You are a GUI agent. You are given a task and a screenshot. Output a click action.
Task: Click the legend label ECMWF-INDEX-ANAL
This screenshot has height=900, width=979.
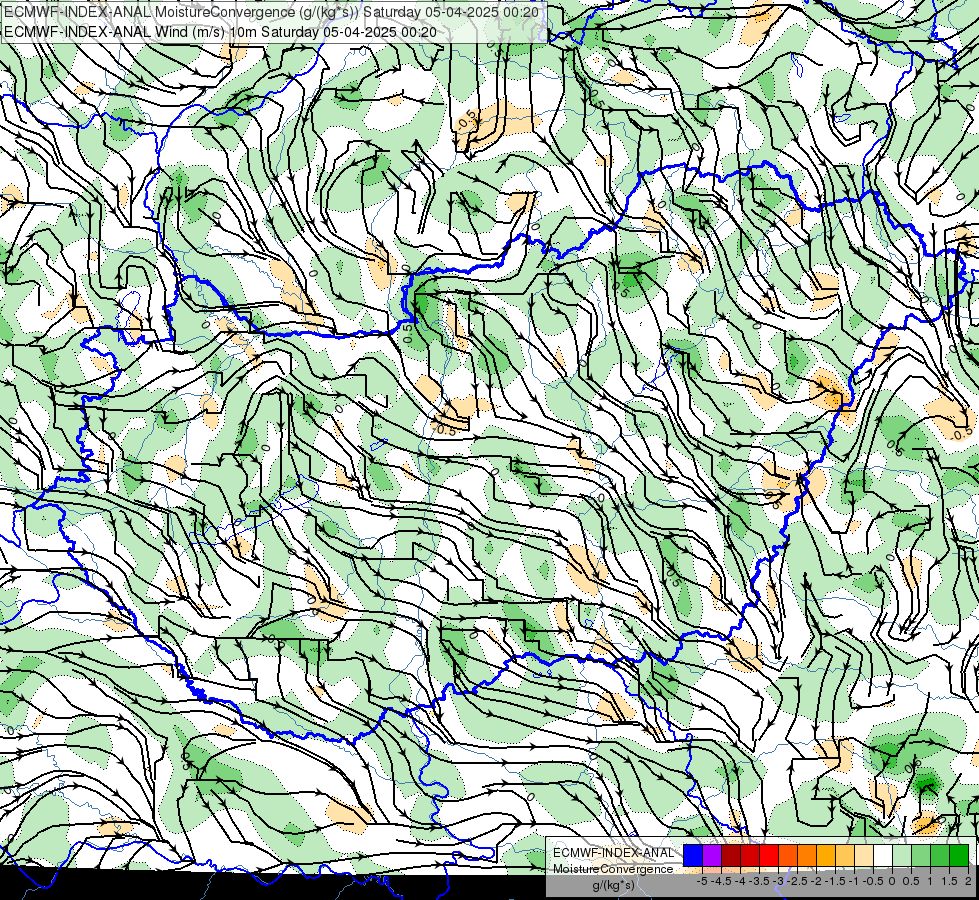coord(613,853)
